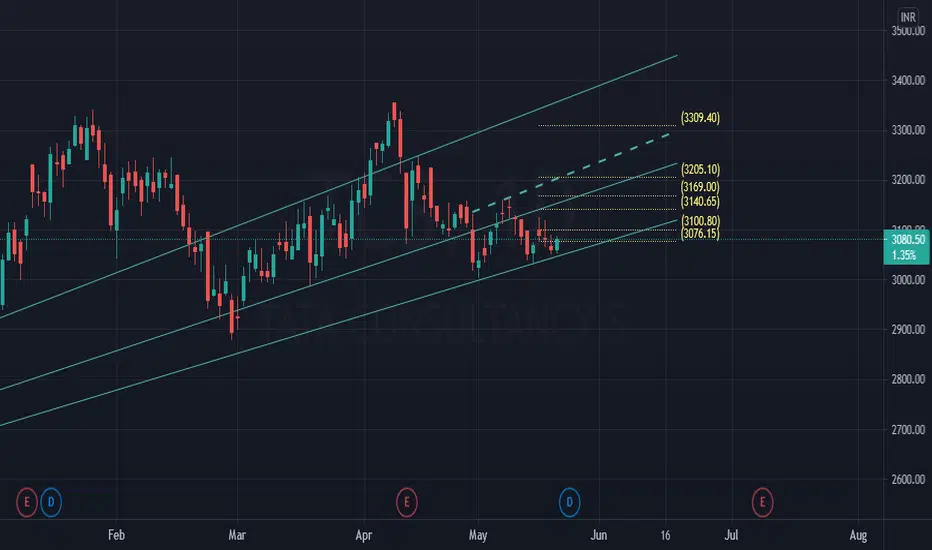Select the (3309.40) price level label
932x550 pixels.
700,118
